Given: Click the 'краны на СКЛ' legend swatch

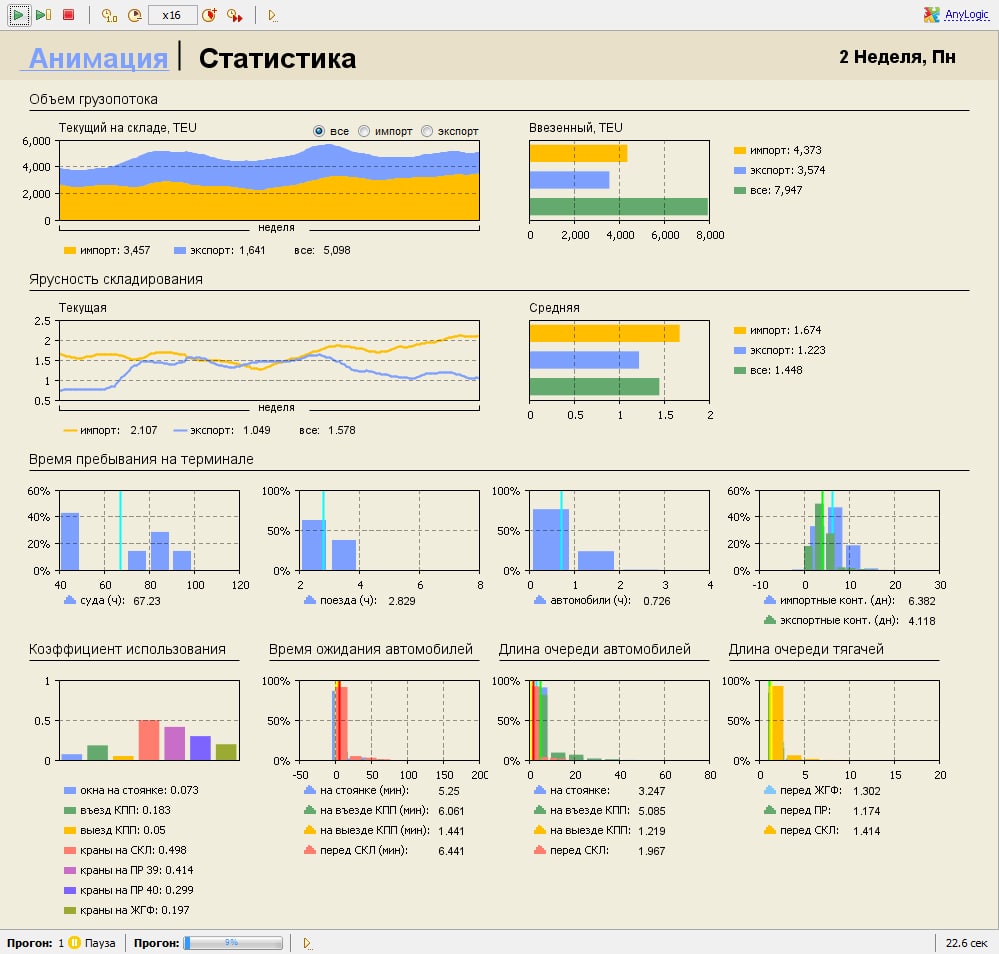Looking at the screenshot, I should tap(69, 850).
